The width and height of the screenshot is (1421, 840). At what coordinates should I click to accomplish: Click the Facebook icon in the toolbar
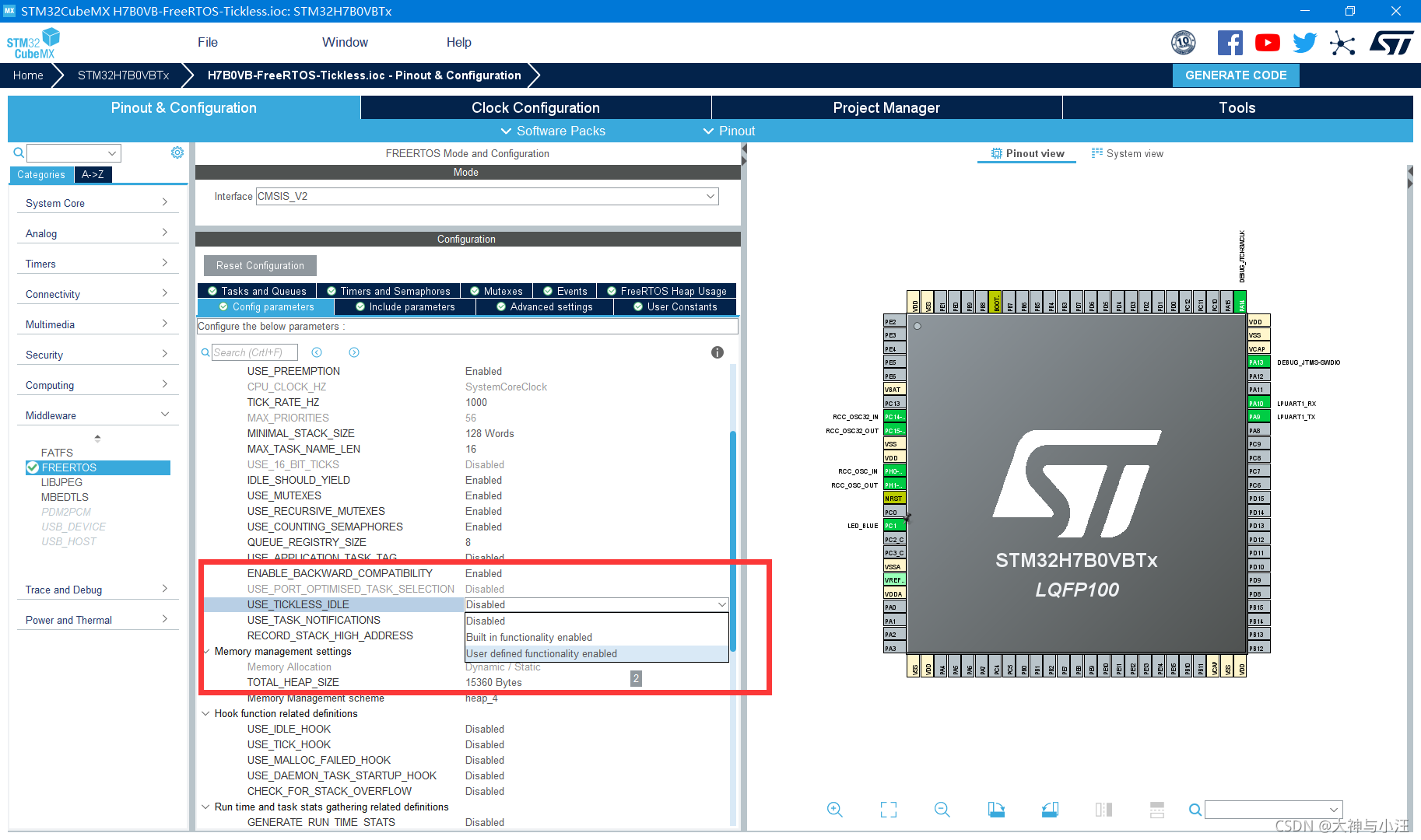click(1230, 43)
